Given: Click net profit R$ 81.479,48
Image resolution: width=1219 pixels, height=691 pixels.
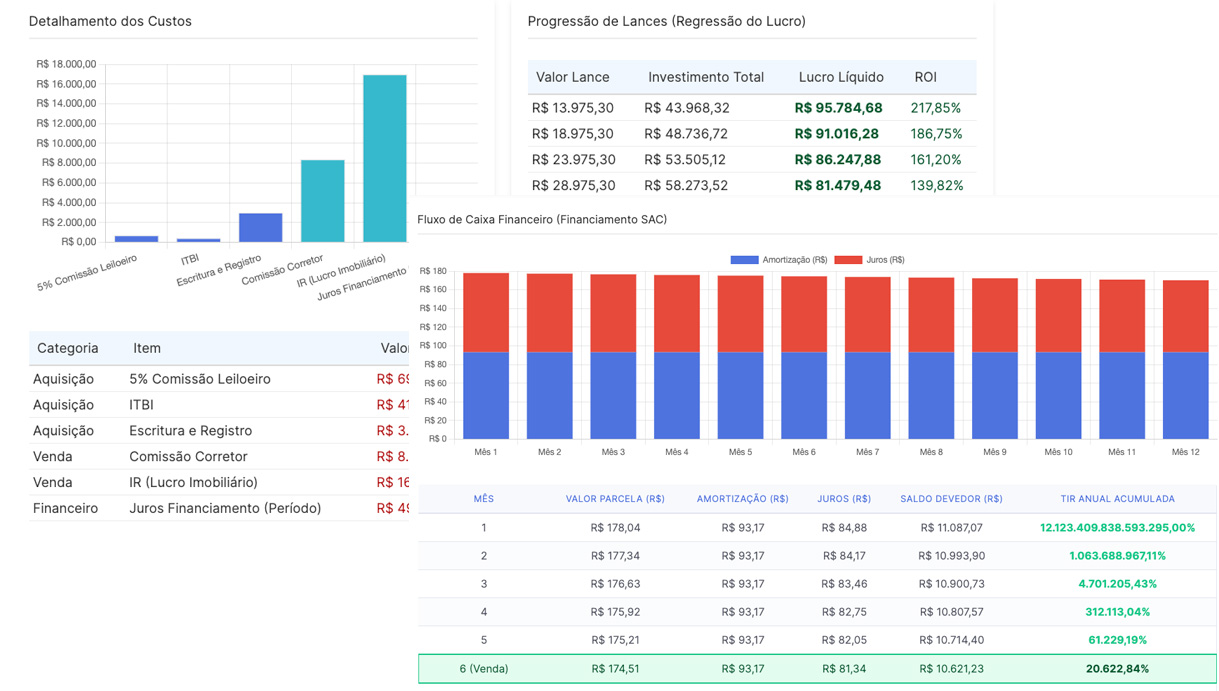Looking at the screenshot, I should pyautogui.click(x=838, y=186).
